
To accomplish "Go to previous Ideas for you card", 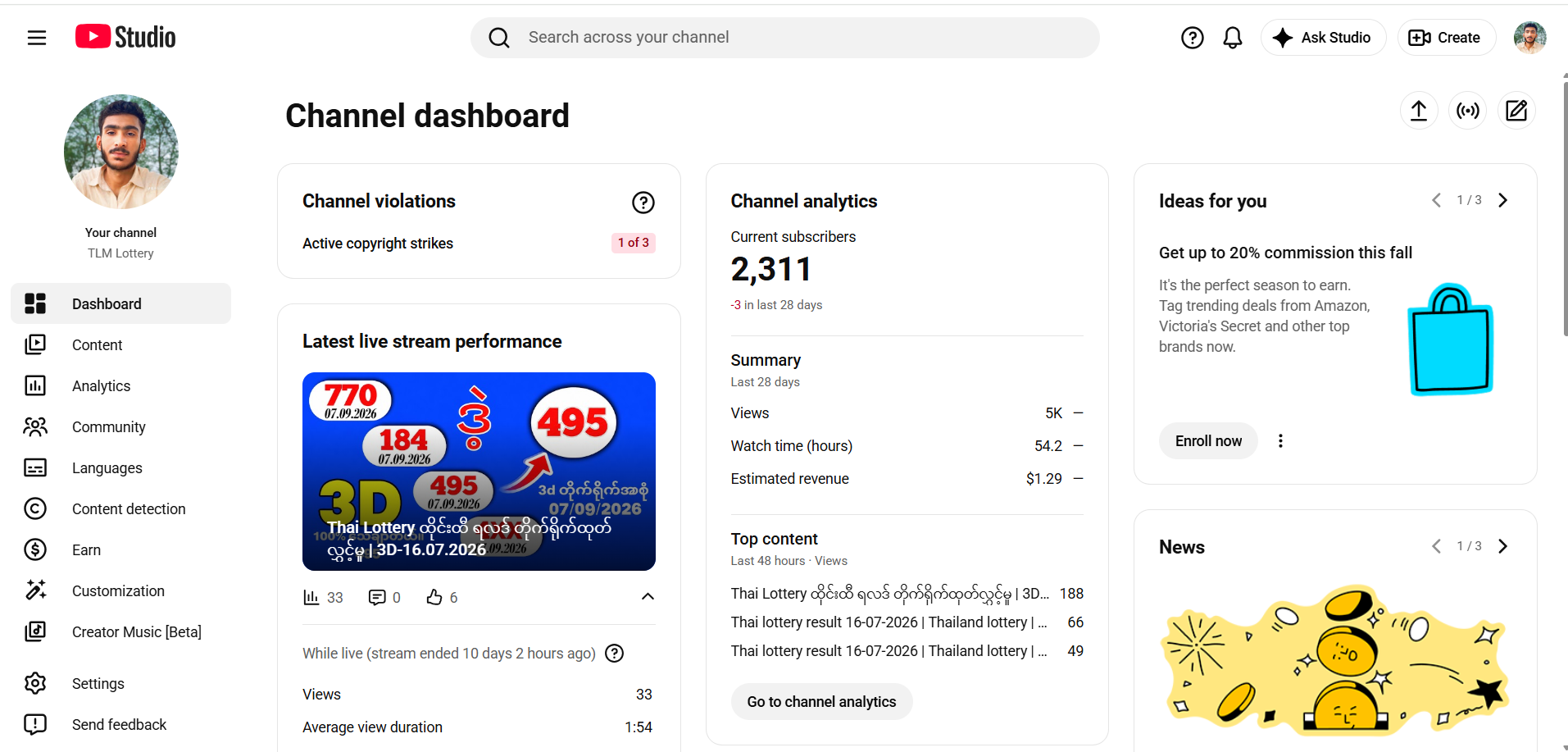I will pos(1436,201).
